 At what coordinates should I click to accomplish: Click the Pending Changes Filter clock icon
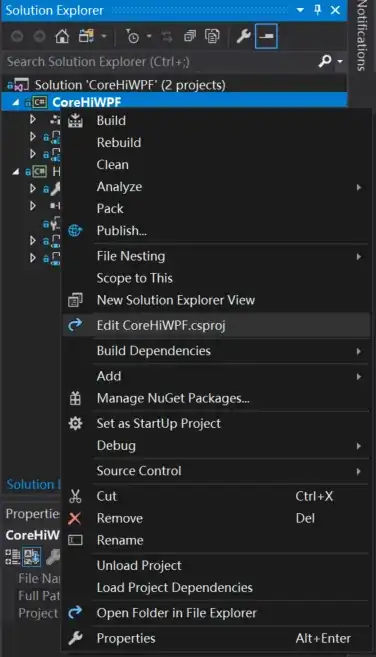[132, 37]
